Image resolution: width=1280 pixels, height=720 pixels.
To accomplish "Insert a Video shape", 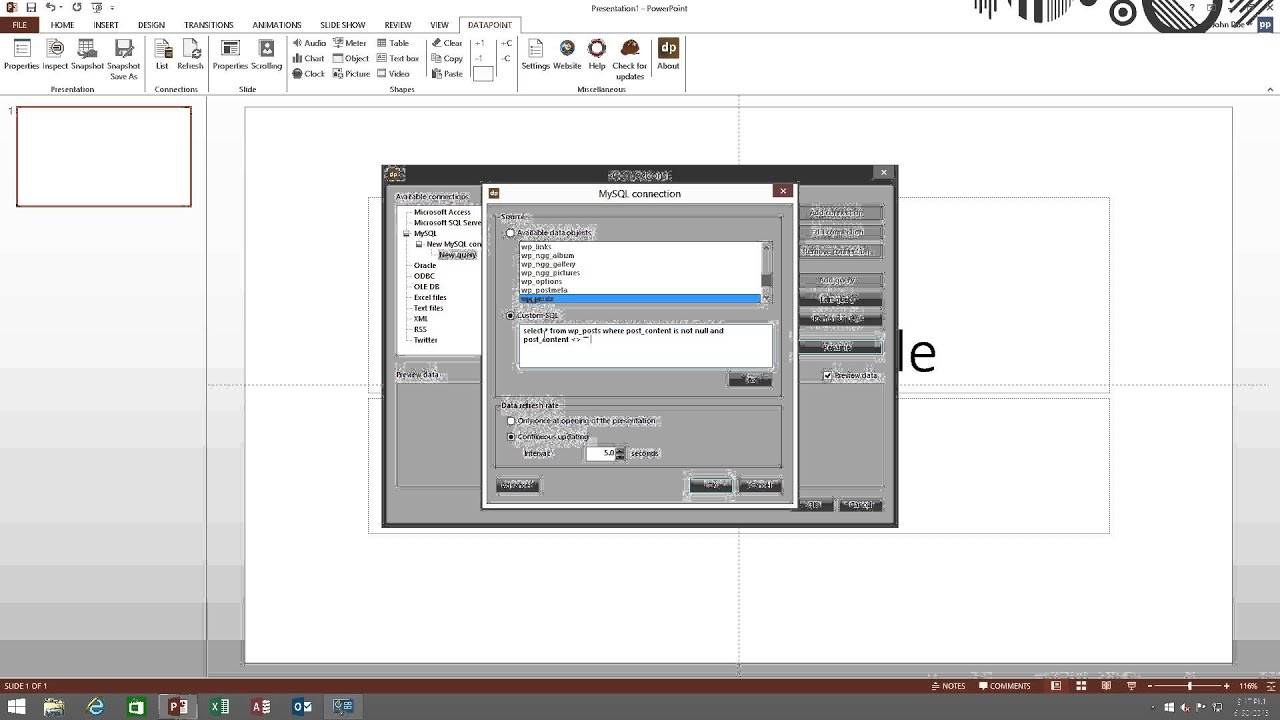I will 393,74.
